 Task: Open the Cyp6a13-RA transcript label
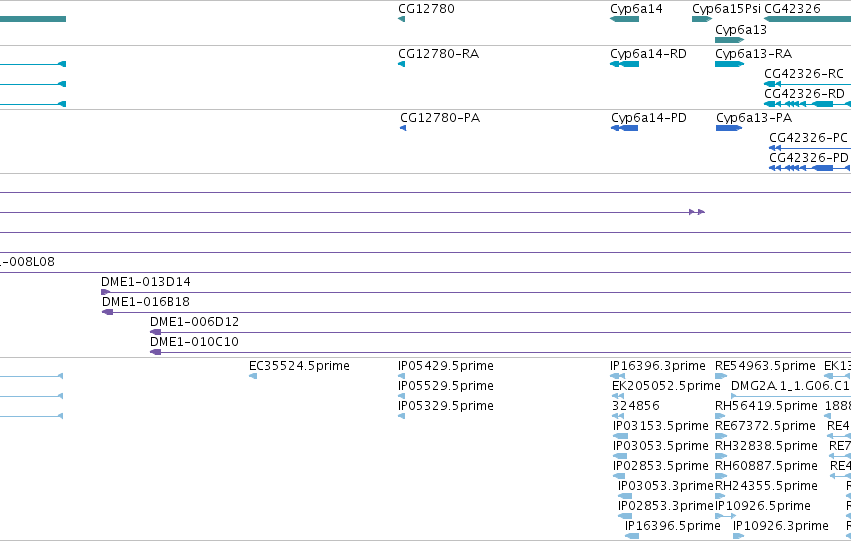753,54
